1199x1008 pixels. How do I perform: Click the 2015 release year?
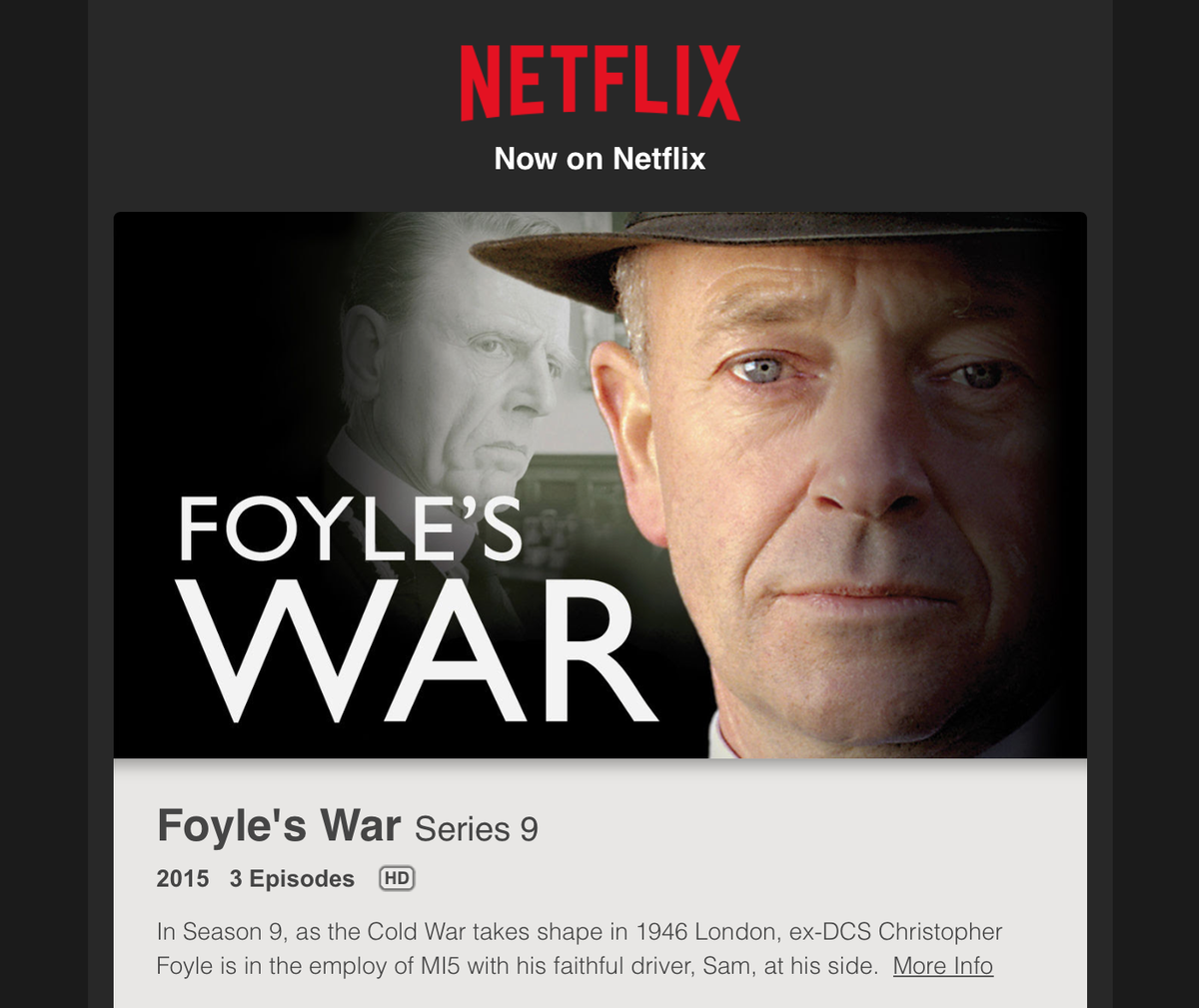point(183,879)
